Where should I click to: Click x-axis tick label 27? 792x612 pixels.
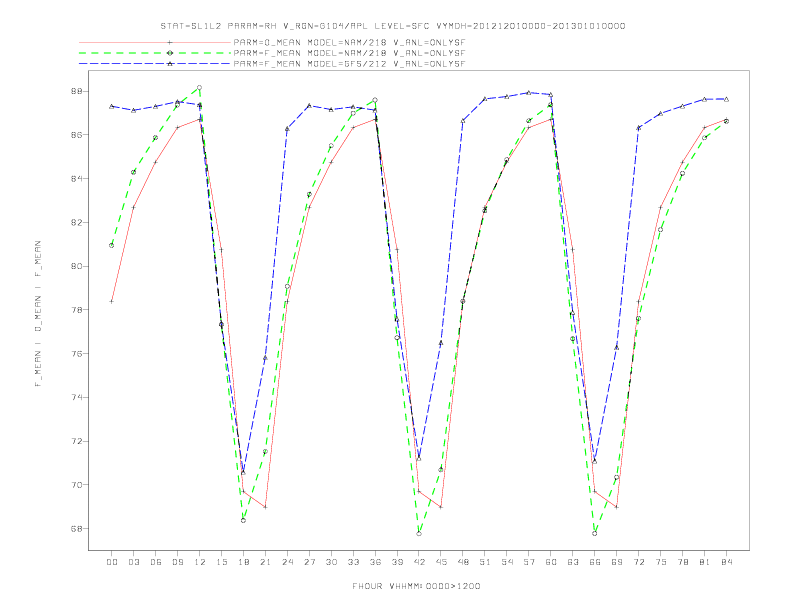[309, 562]
